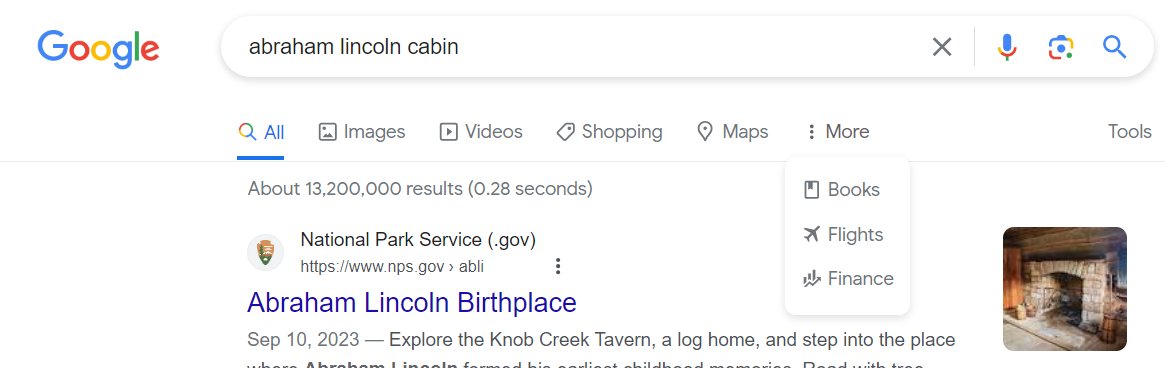
Task: Open Google Lens camera search icon
Action: click(x=1060, y=47)
